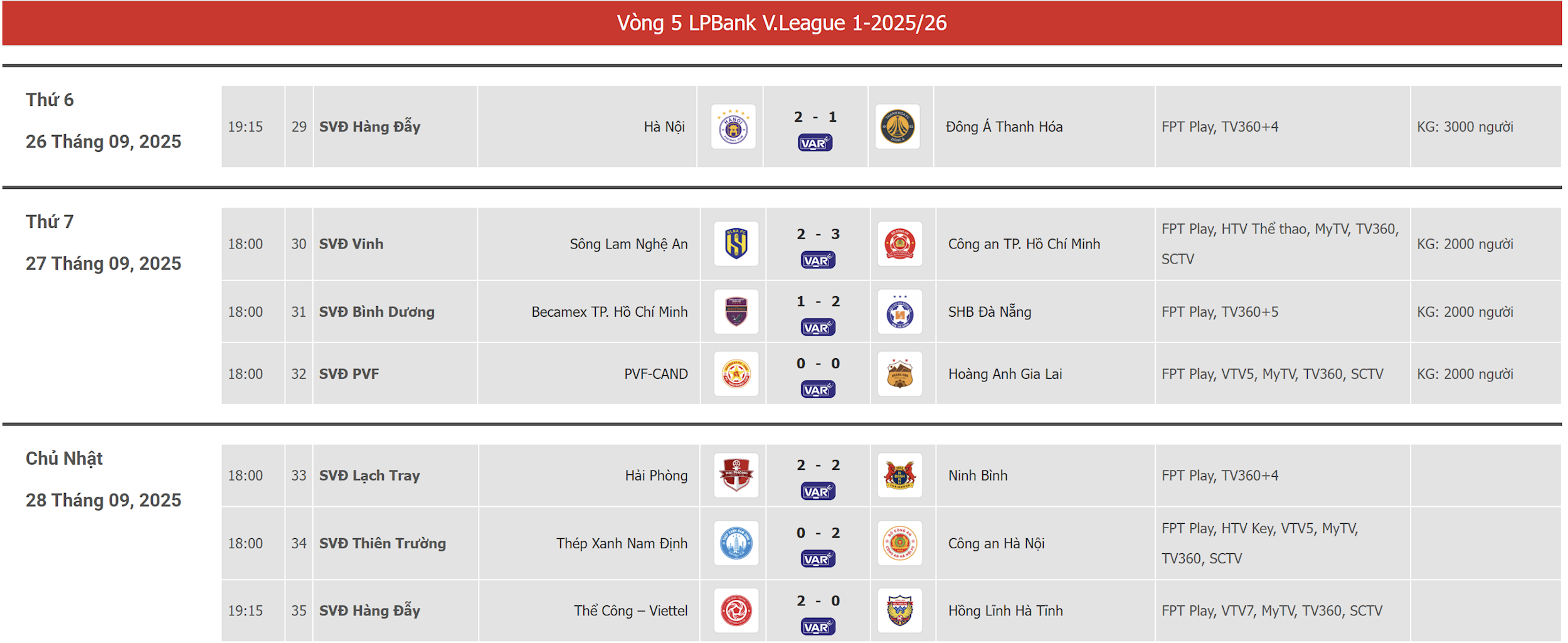Click the Ninh Bình club logo
The width and height of the screenshot is (1568, 643).
click(900, 476)
